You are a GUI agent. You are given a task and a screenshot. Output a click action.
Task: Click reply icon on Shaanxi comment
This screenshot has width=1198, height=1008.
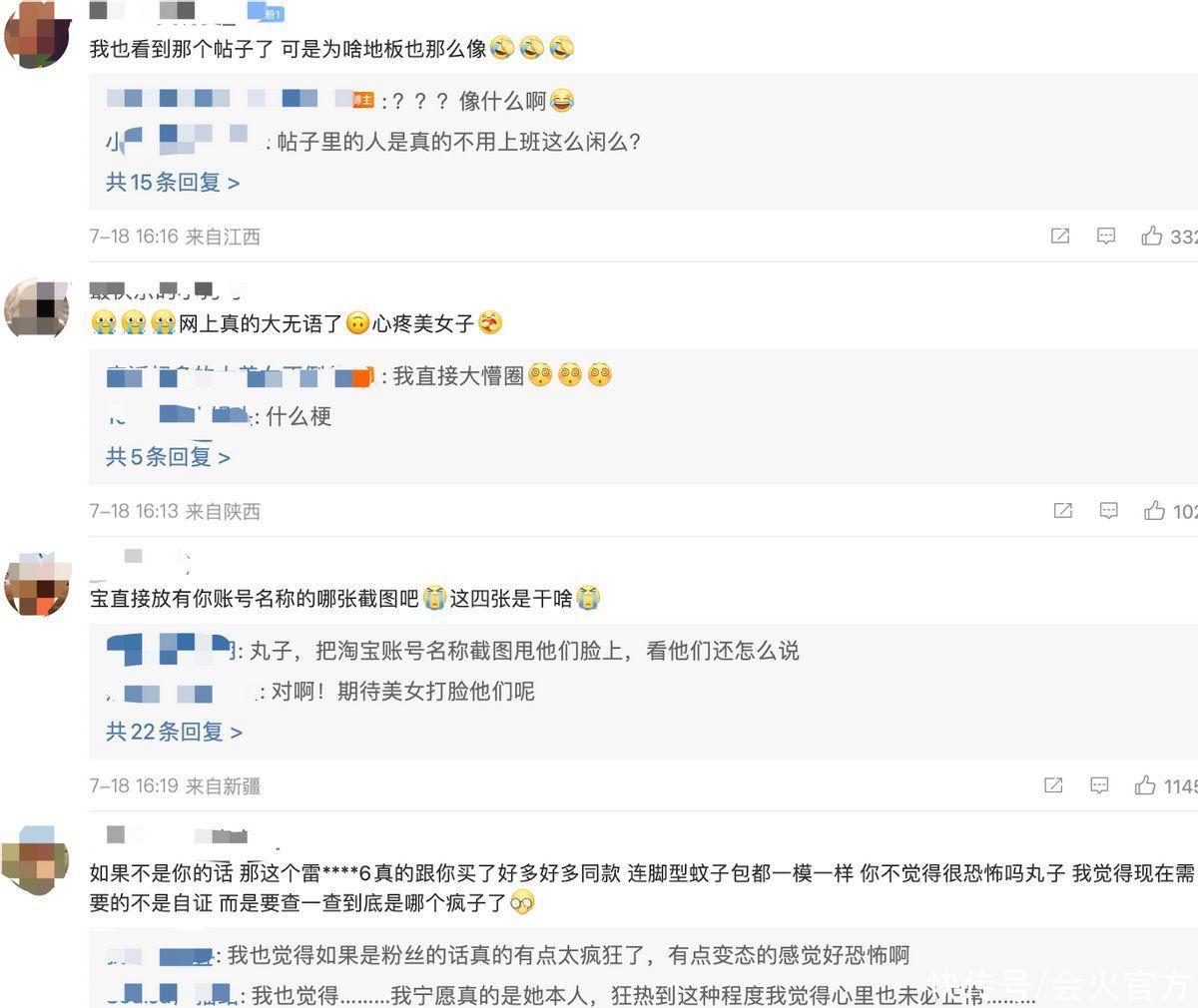pyautogui.click(x=1108, y=510)
